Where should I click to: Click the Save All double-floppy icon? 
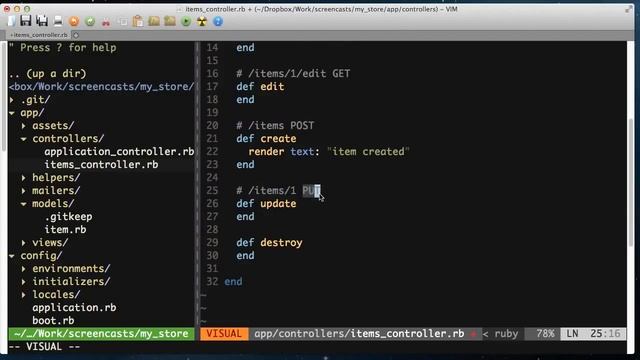click(42, 21)
